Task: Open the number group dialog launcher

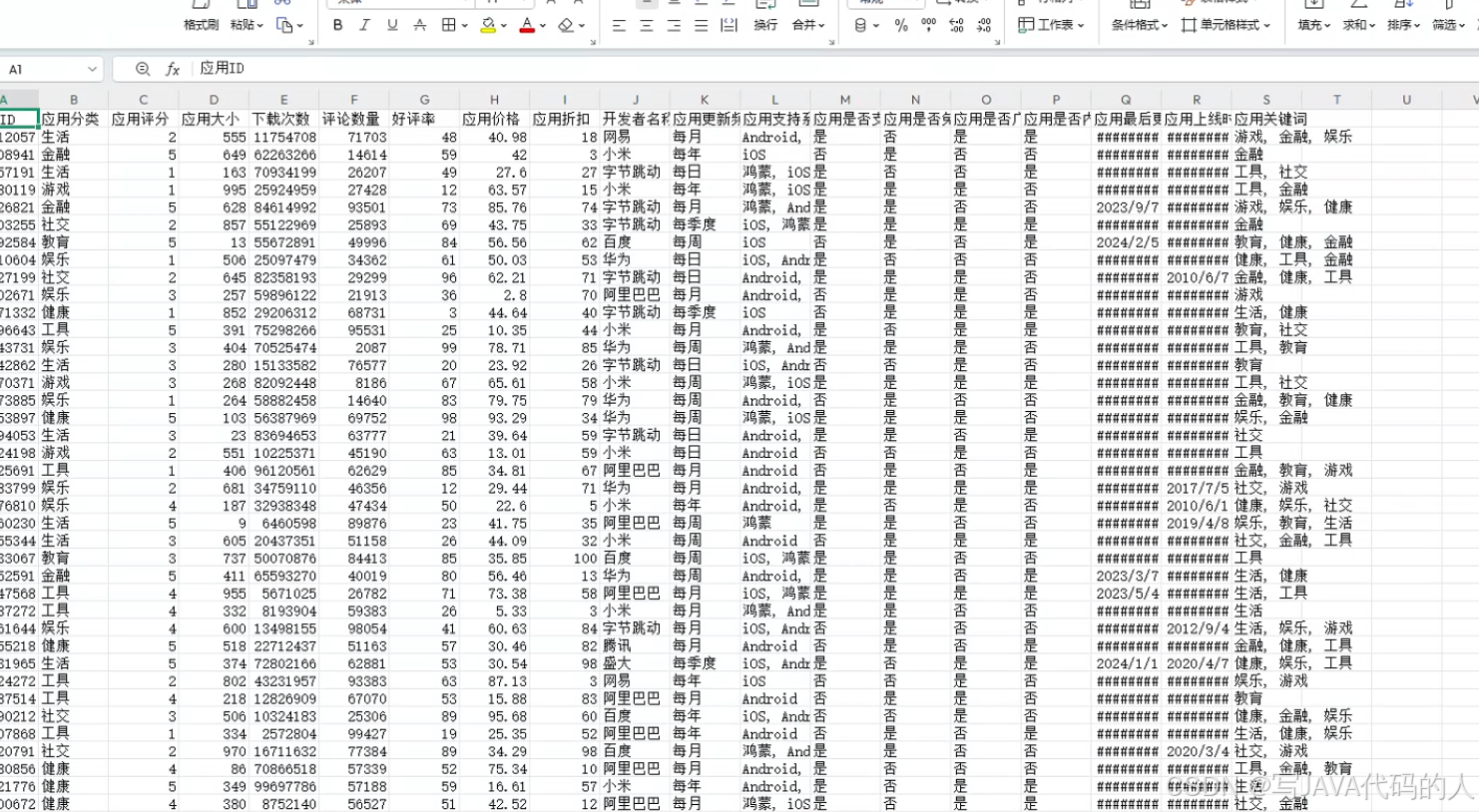Action: pyautogui.click(x=998, y=42)
